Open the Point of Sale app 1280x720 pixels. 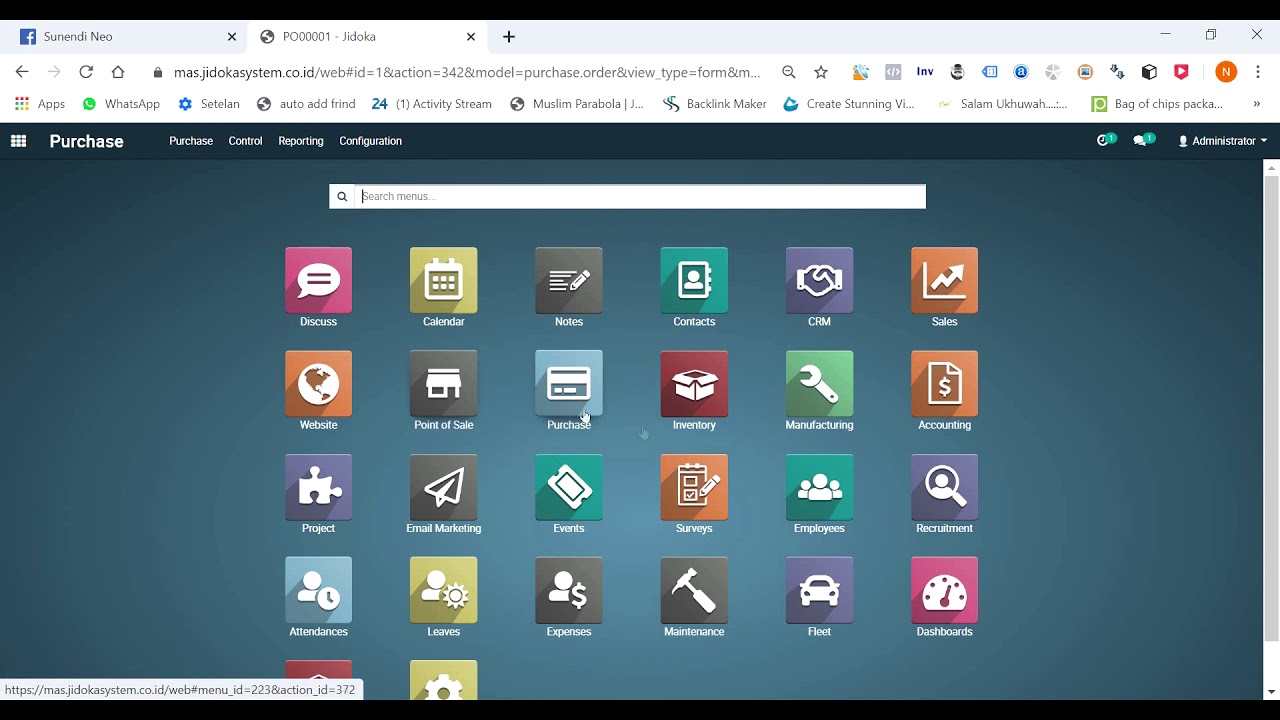point(443,384)
